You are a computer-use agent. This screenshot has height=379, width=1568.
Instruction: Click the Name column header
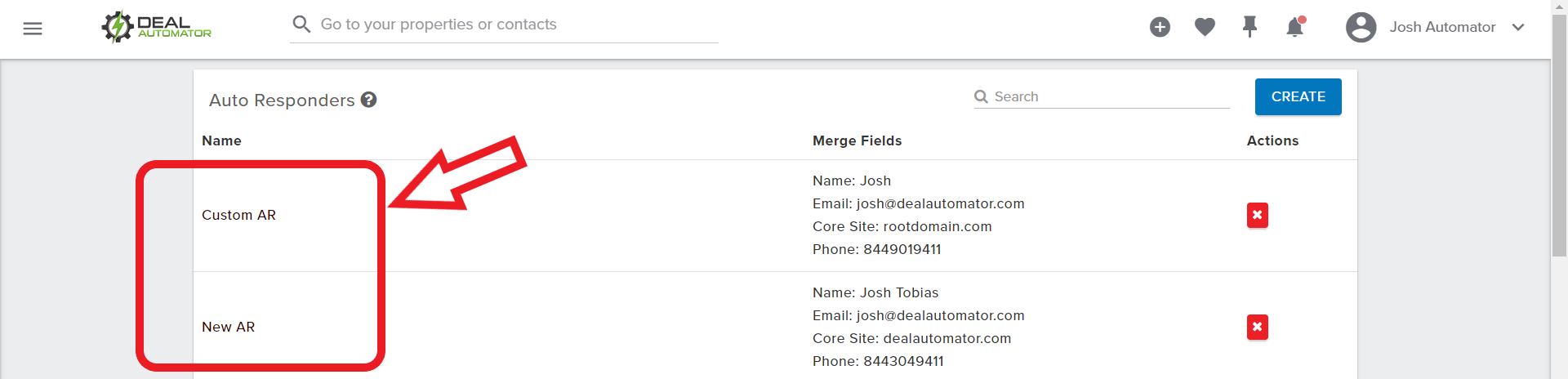coord(221,140)
